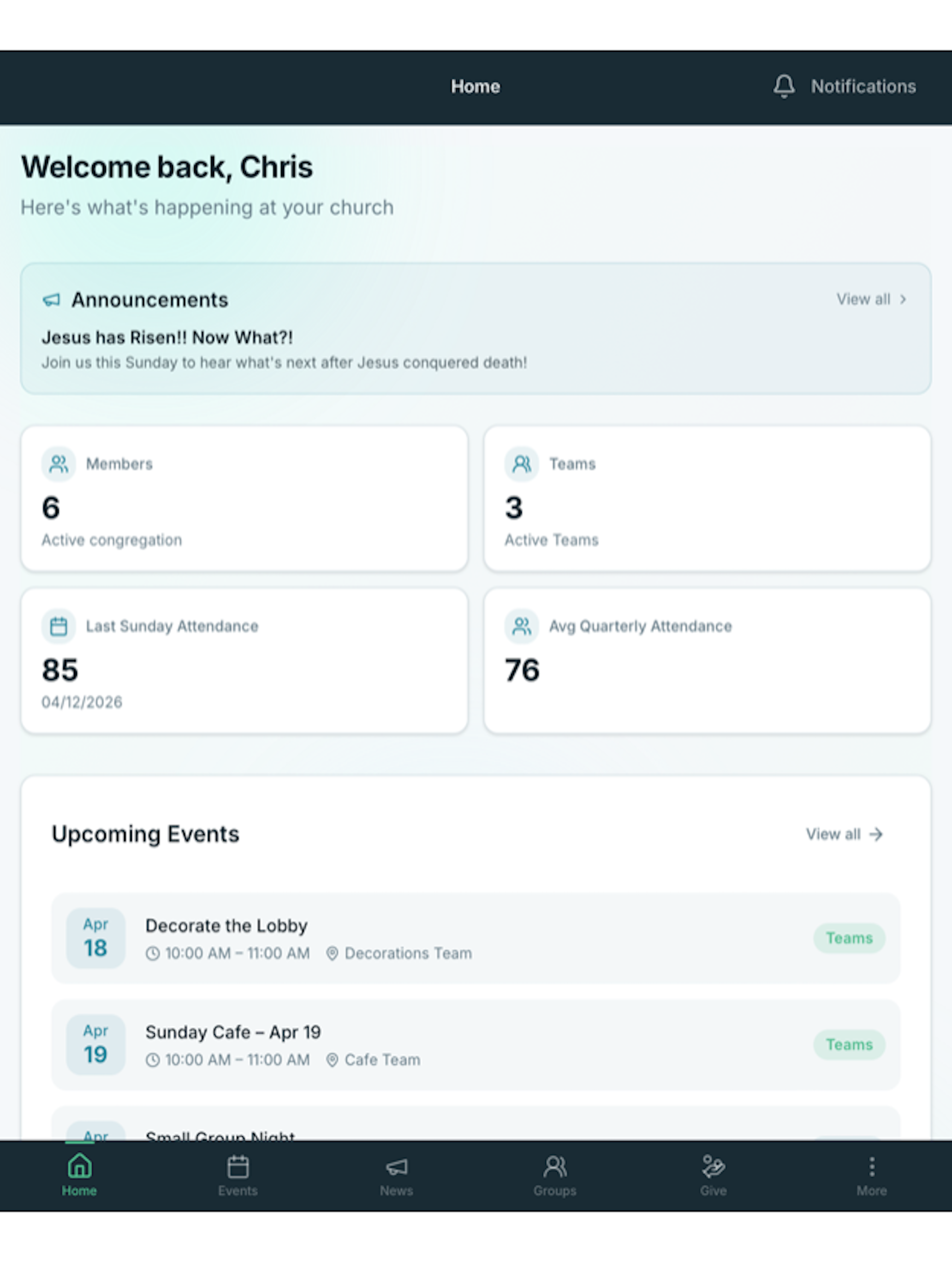Open the Members stat card showing 6

tap(244, 498)
